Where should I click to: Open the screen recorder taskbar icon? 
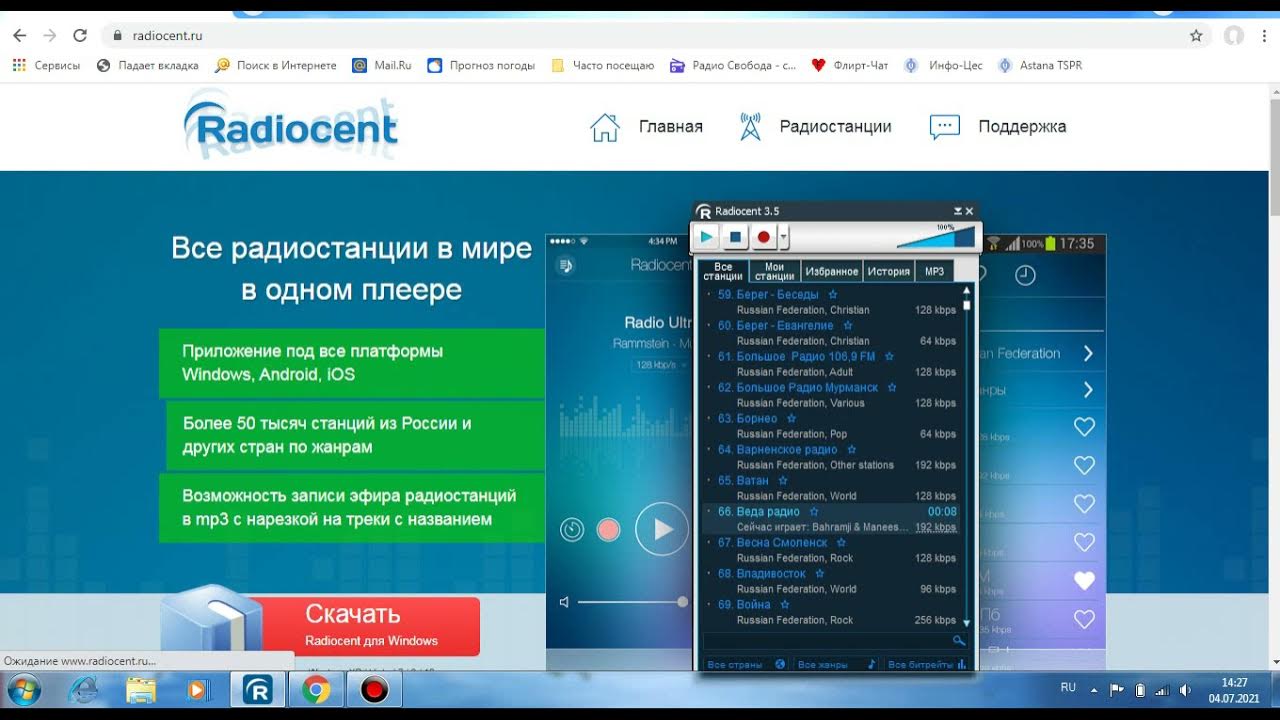point(375,690)
